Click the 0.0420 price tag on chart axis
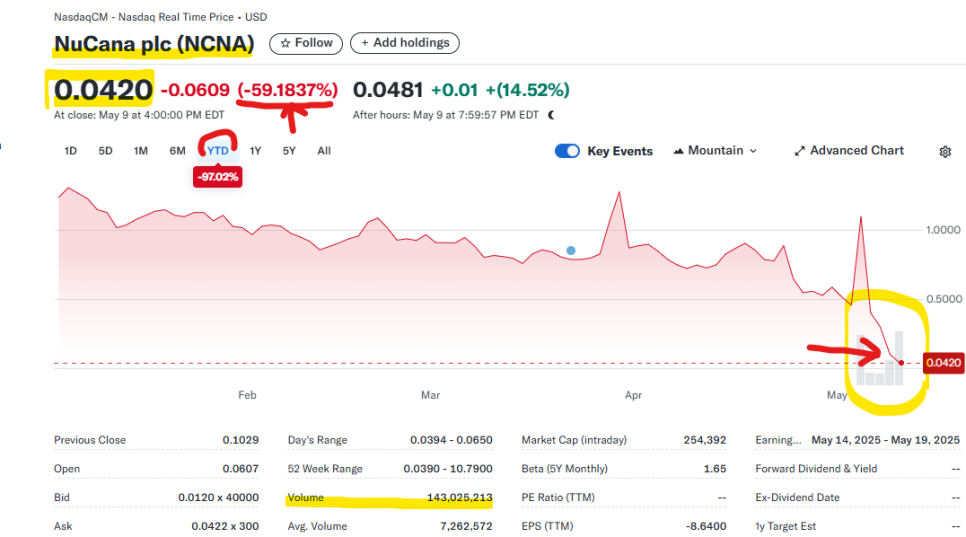966x537 pixels. pyautogui.click(x=943, y=363)
